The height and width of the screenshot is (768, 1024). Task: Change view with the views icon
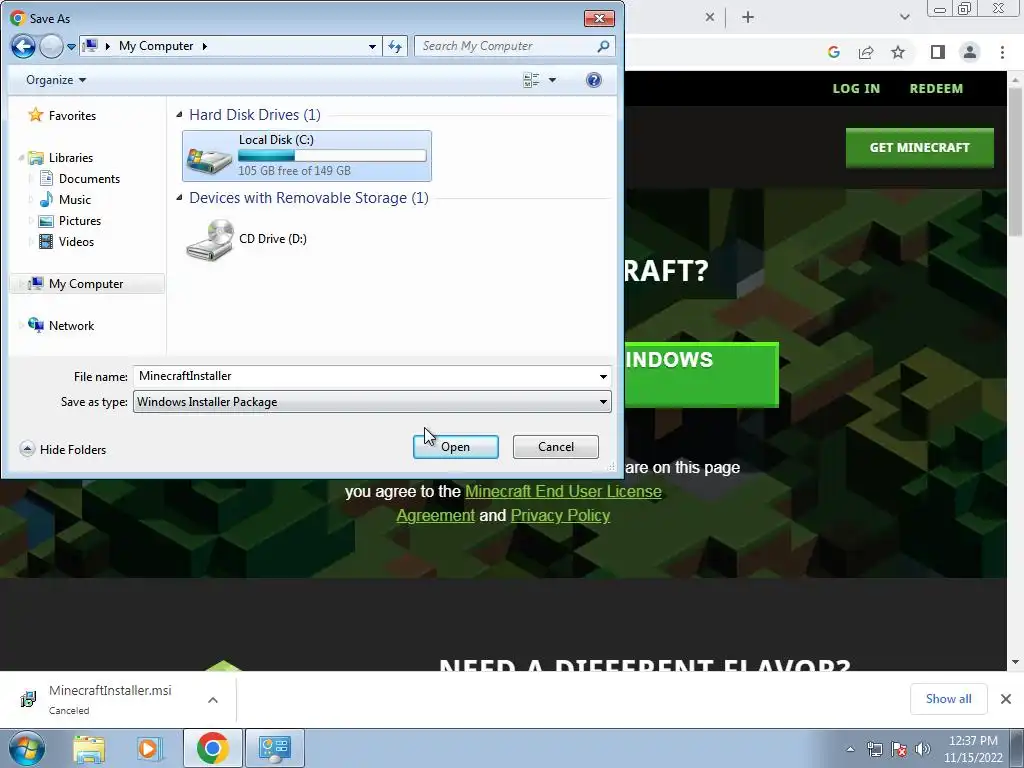531,80
